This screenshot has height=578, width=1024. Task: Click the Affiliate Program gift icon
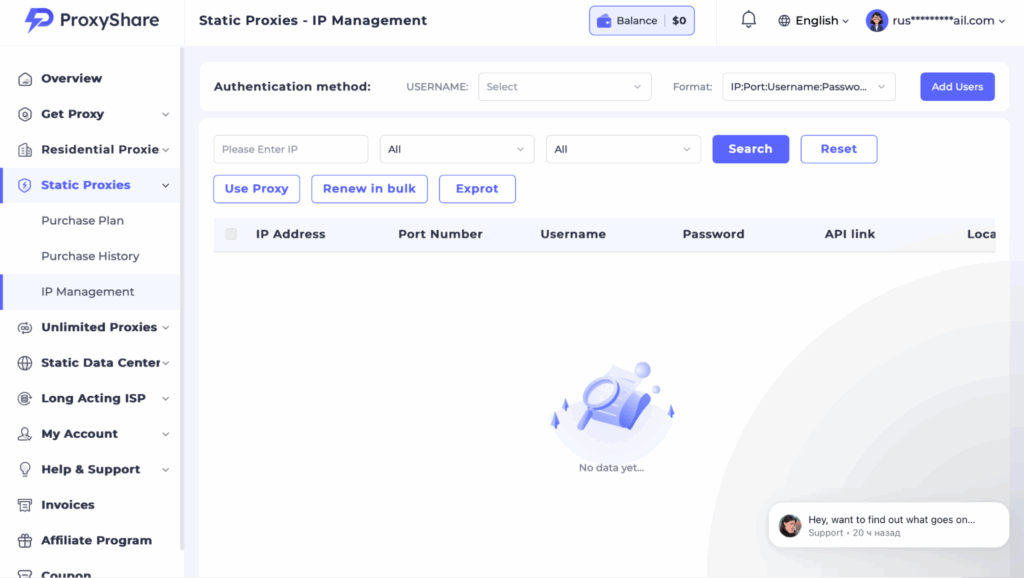(x=25, y=541)
